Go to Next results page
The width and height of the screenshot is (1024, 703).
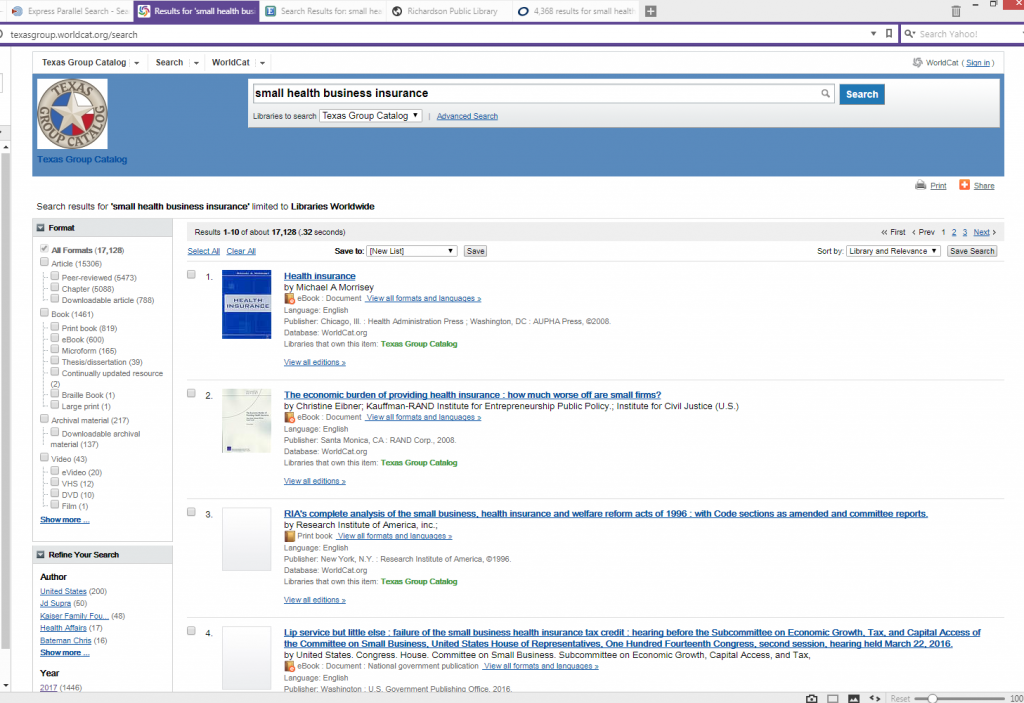(981, 233)
